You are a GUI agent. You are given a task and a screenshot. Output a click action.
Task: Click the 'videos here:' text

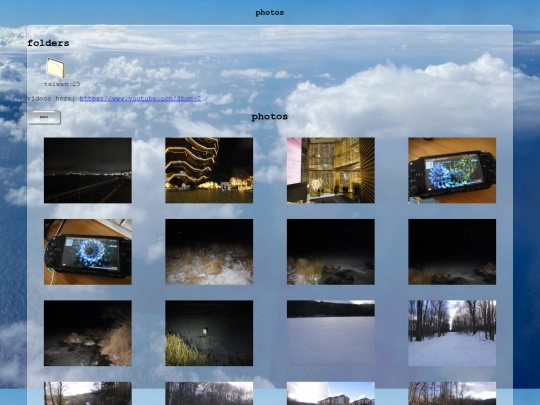52,98
